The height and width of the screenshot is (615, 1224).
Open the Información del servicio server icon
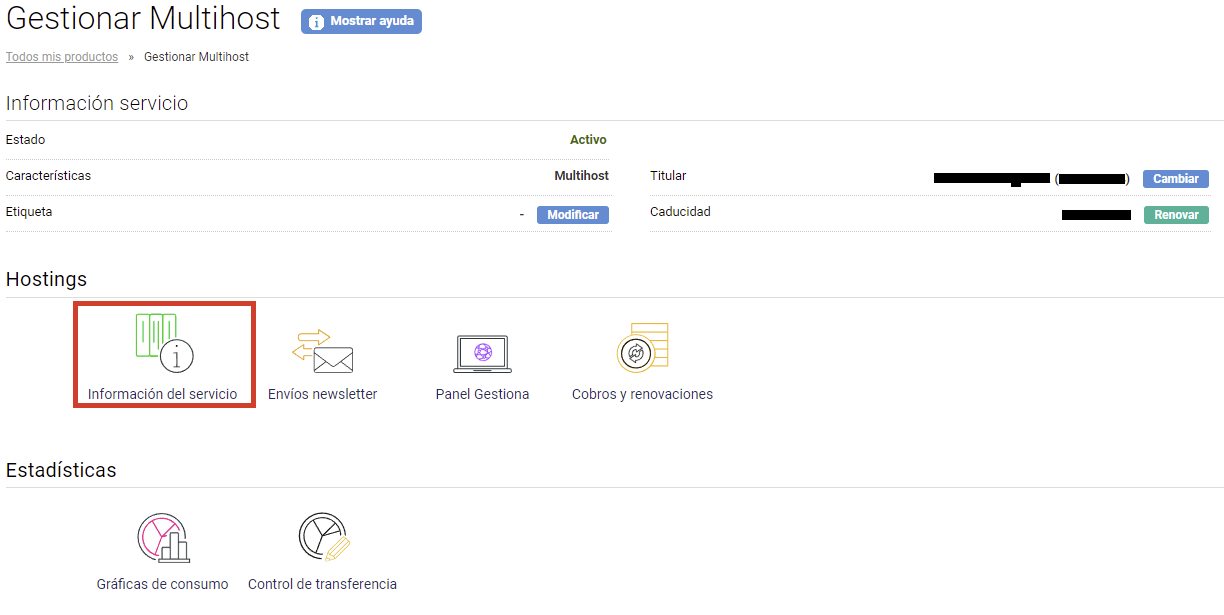tap(163, 343)
